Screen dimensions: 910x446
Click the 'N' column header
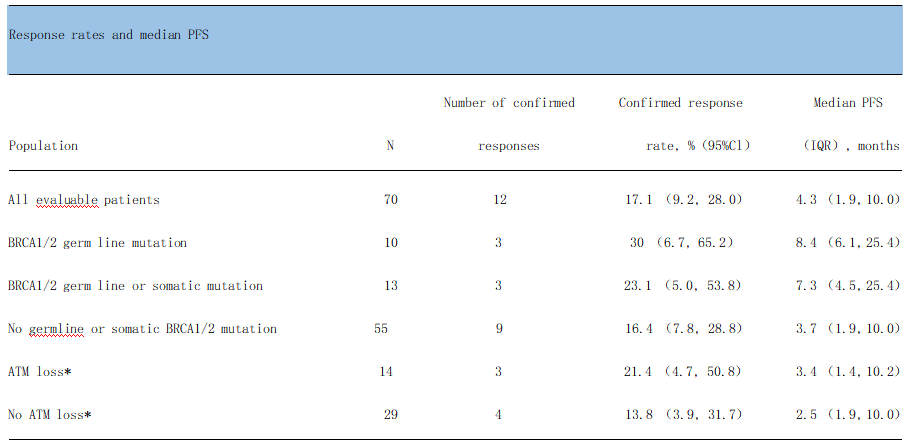[390, 146]
